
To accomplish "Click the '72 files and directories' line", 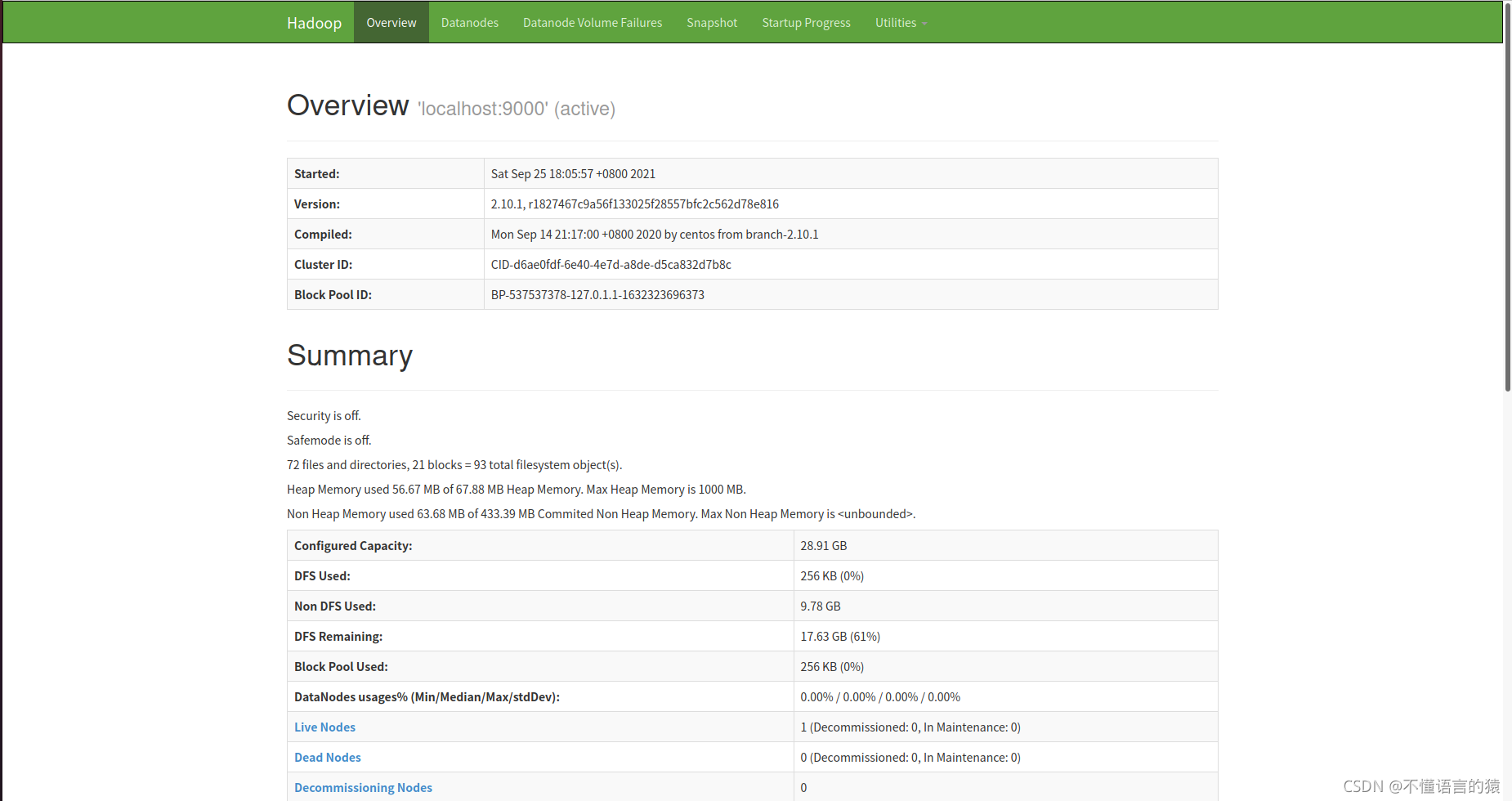I will point(454,465).
